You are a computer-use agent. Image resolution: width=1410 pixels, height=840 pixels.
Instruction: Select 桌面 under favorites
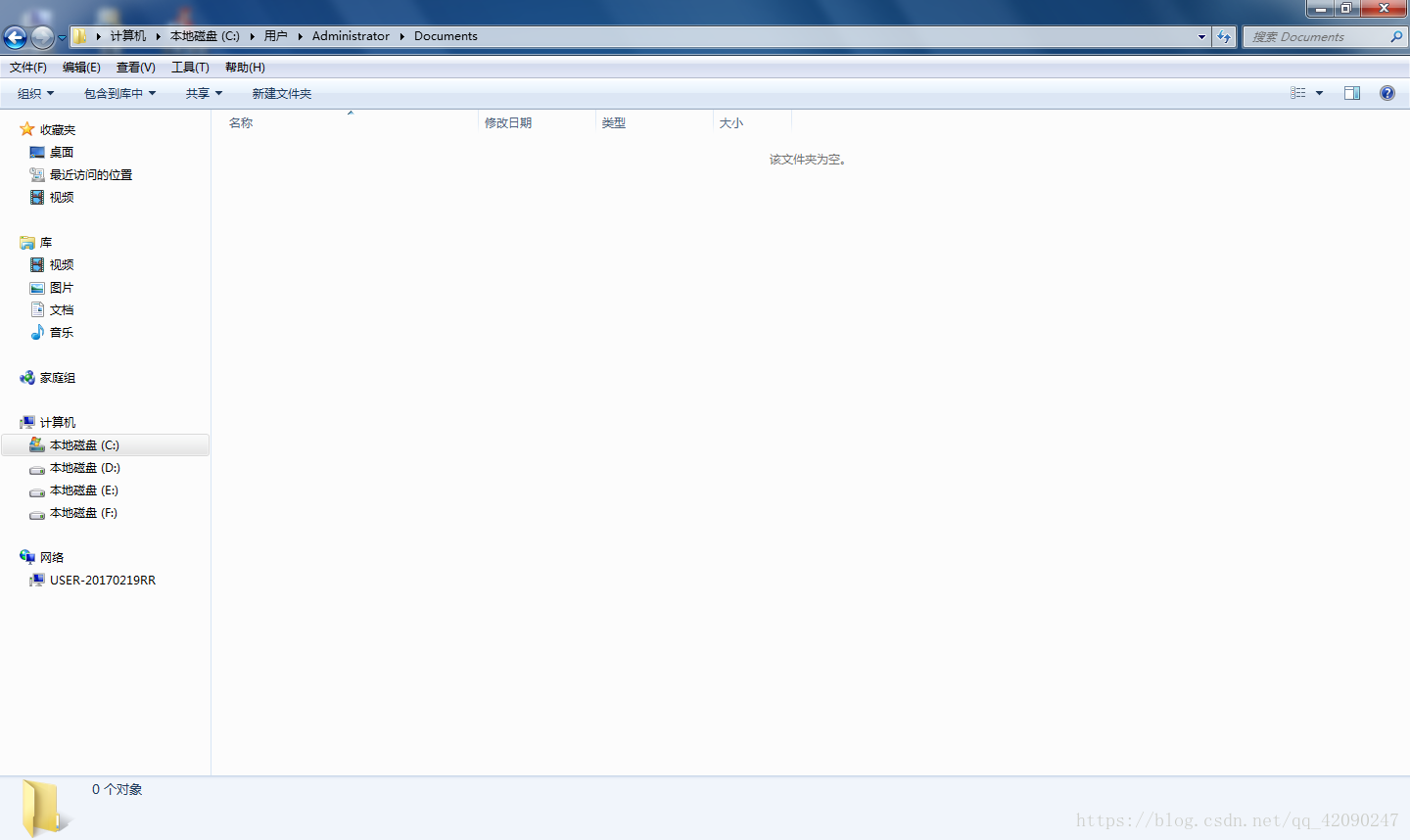(62, 153)
